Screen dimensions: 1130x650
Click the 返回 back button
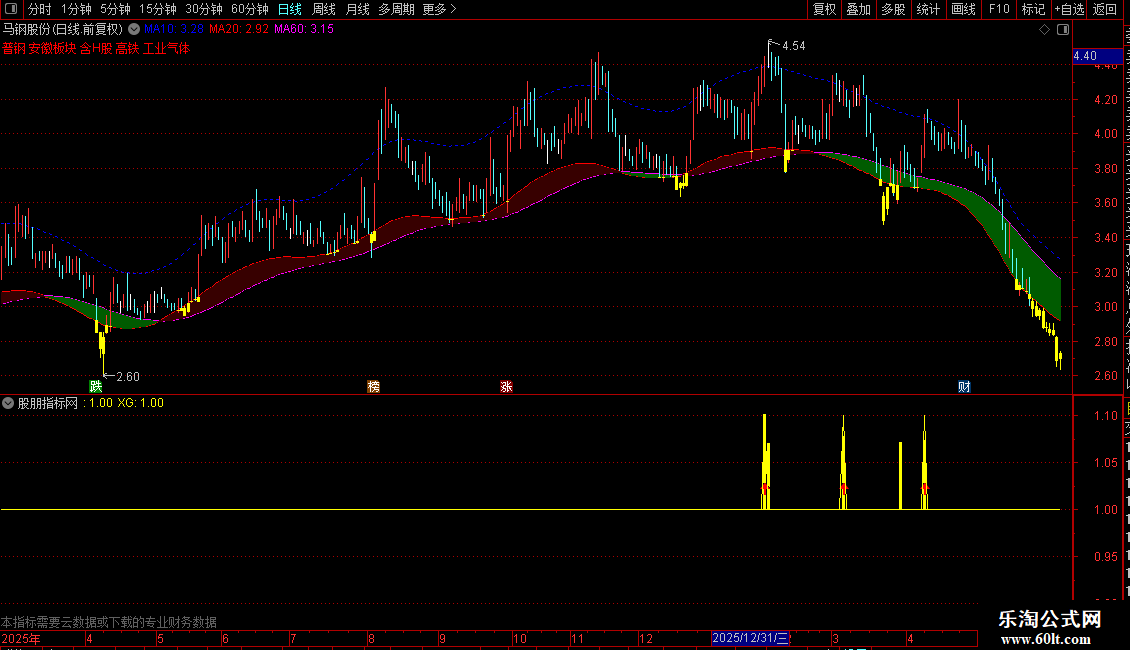click(1104, 9)
